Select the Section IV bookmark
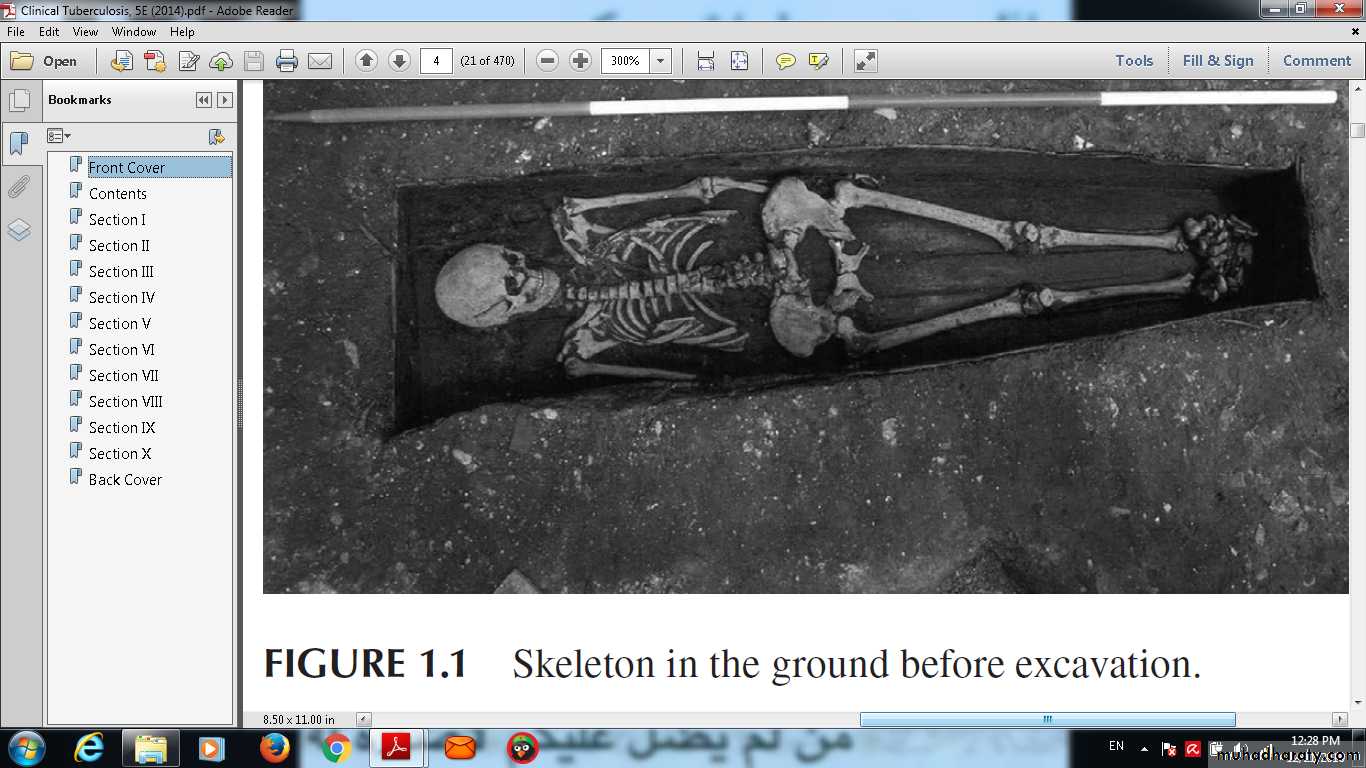1366x768 pixels. pyautogui.click(x=121, y=298)
